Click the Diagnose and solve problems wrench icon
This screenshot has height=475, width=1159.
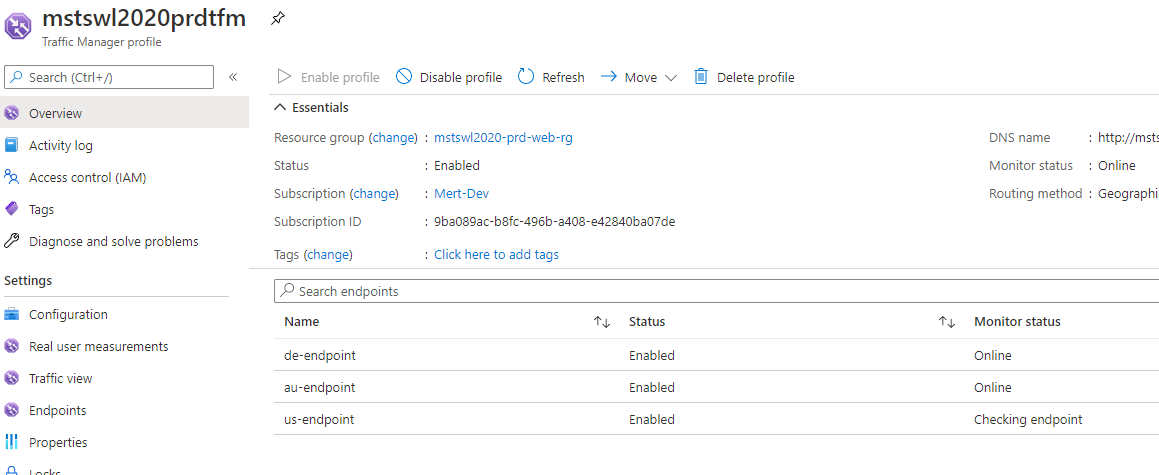coord(11,241)
